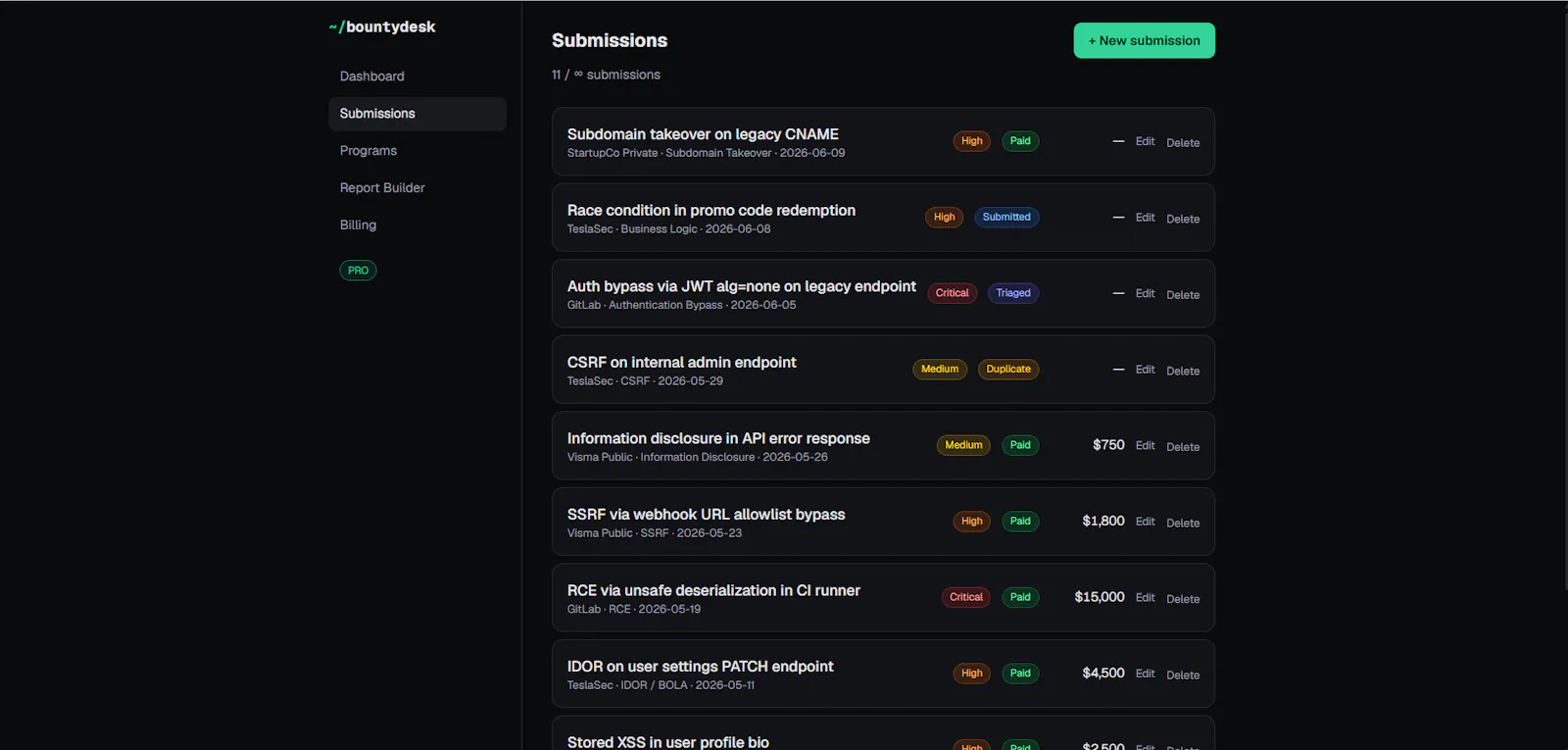This screenshot has width=1568, height=750.
Task: Delete the RCE submission
Action: 1183,599
